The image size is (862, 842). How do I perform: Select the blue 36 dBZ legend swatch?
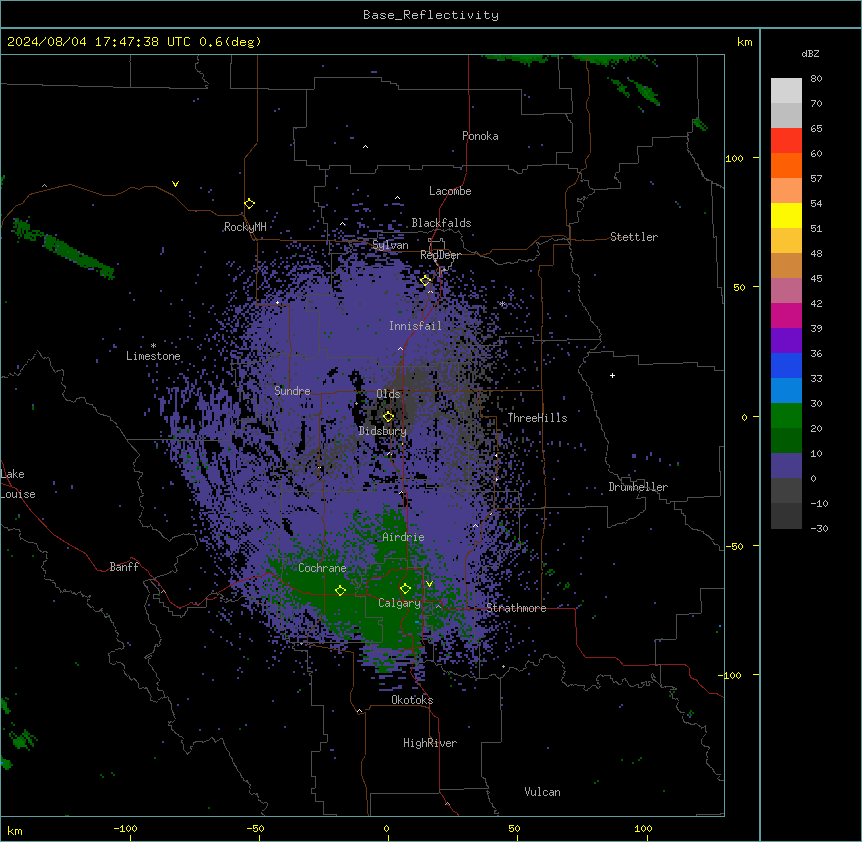(x=786, y=365)
